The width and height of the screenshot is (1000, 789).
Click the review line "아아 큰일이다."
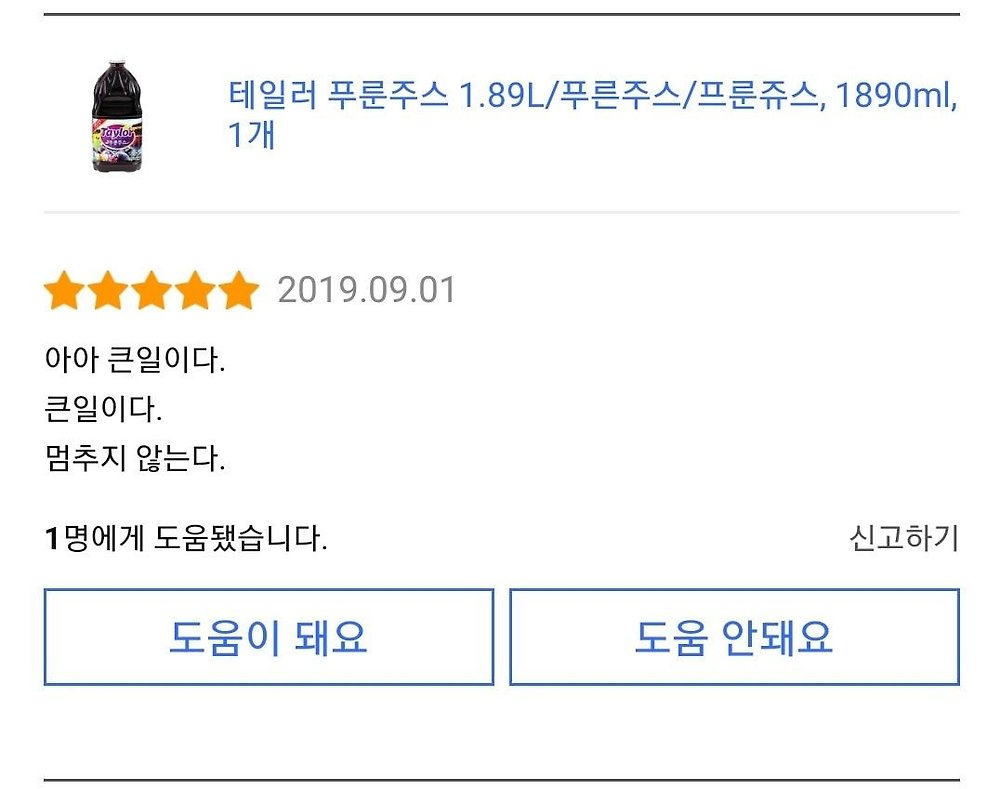135,359
